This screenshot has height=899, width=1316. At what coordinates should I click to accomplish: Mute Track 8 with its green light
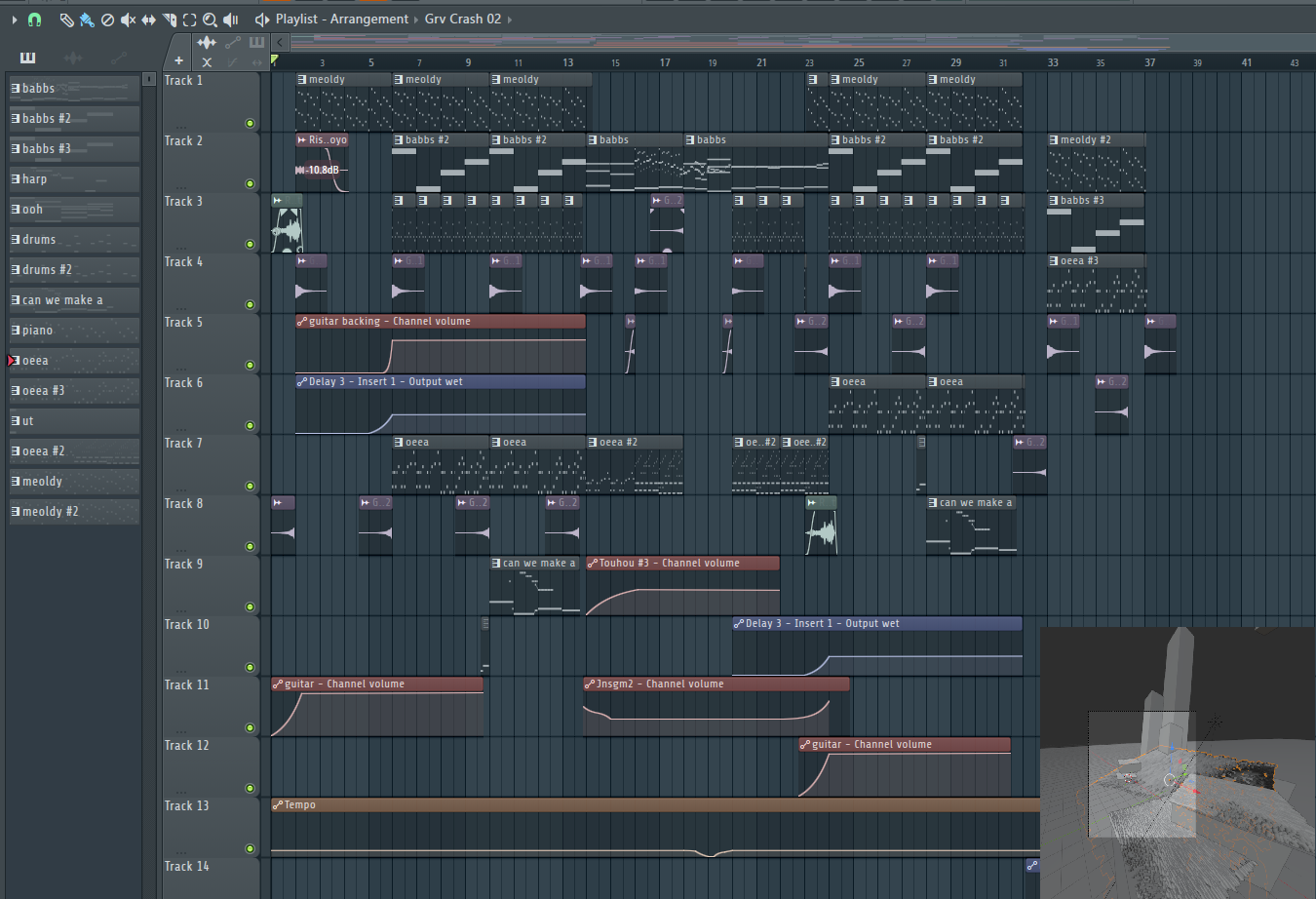pyautogui.click(x=250, y=546)
